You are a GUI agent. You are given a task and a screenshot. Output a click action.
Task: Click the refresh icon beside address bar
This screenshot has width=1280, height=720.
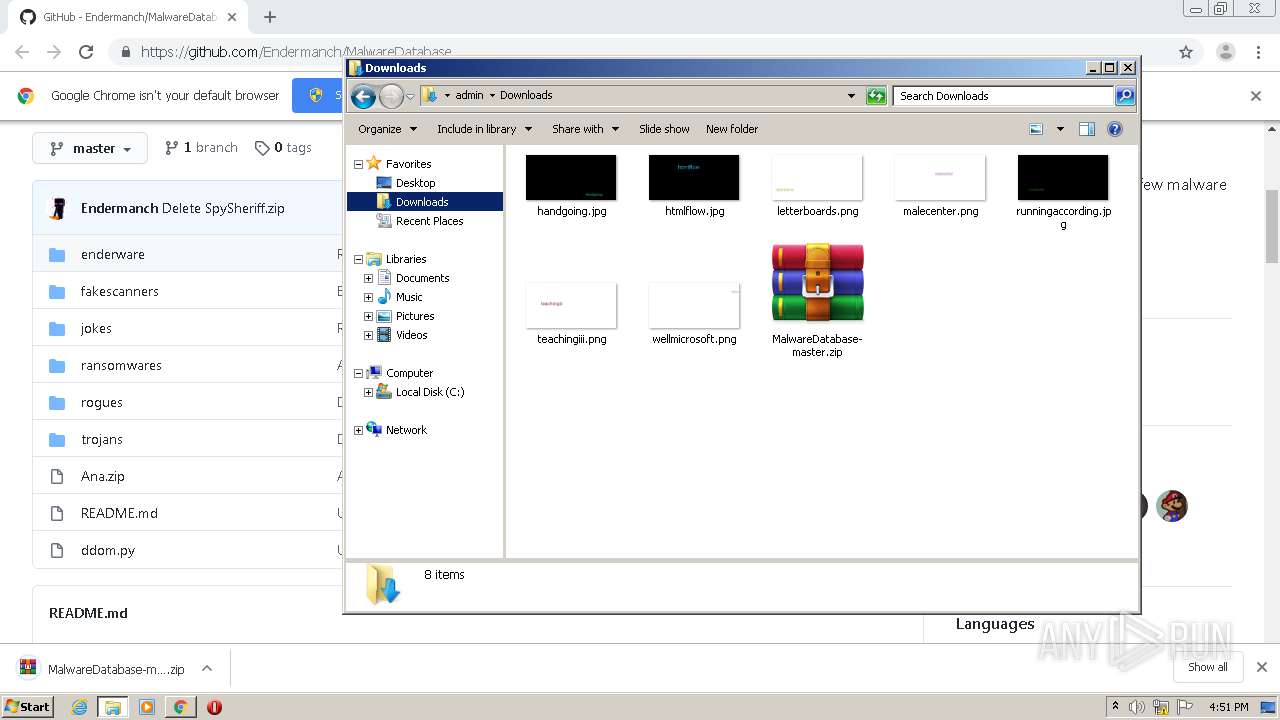(x=876, y=96)
